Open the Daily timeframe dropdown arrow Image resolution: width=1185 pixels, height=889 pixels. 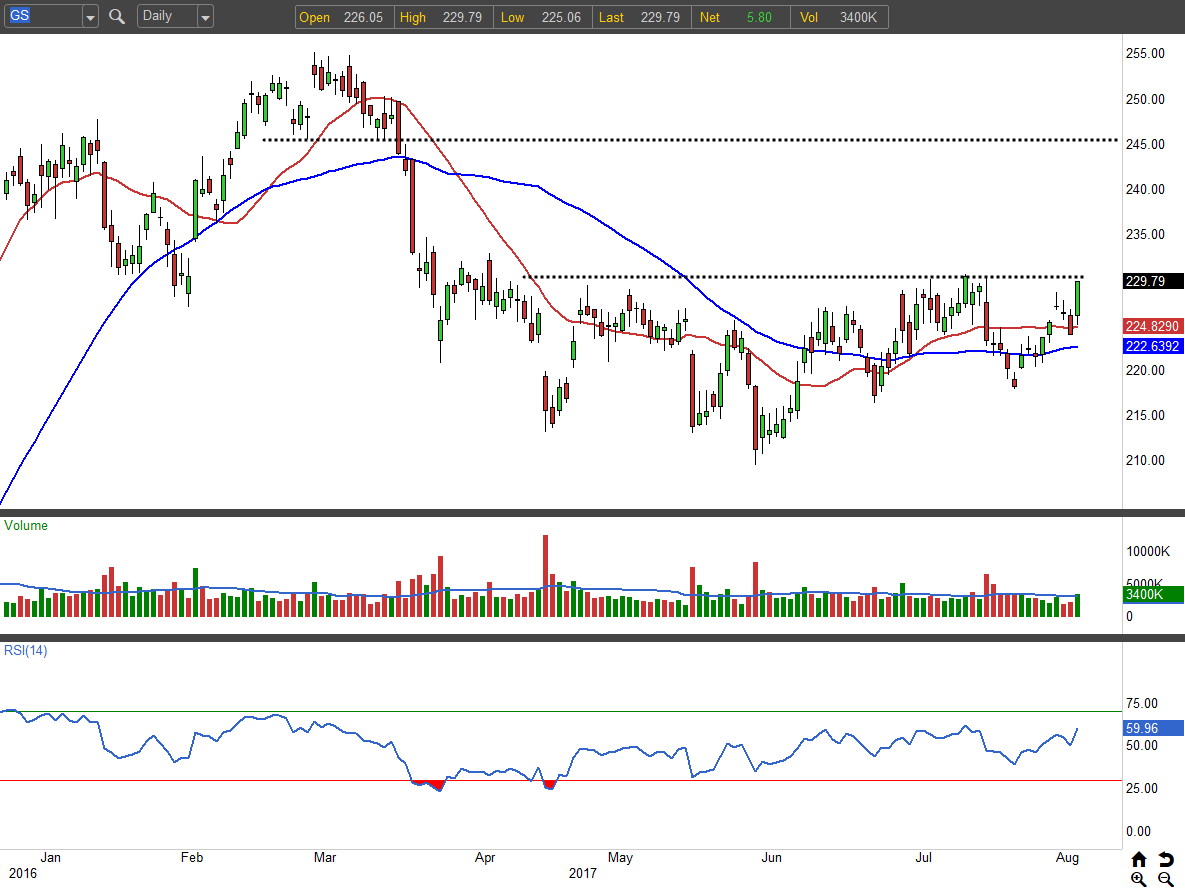coord(206,16)
